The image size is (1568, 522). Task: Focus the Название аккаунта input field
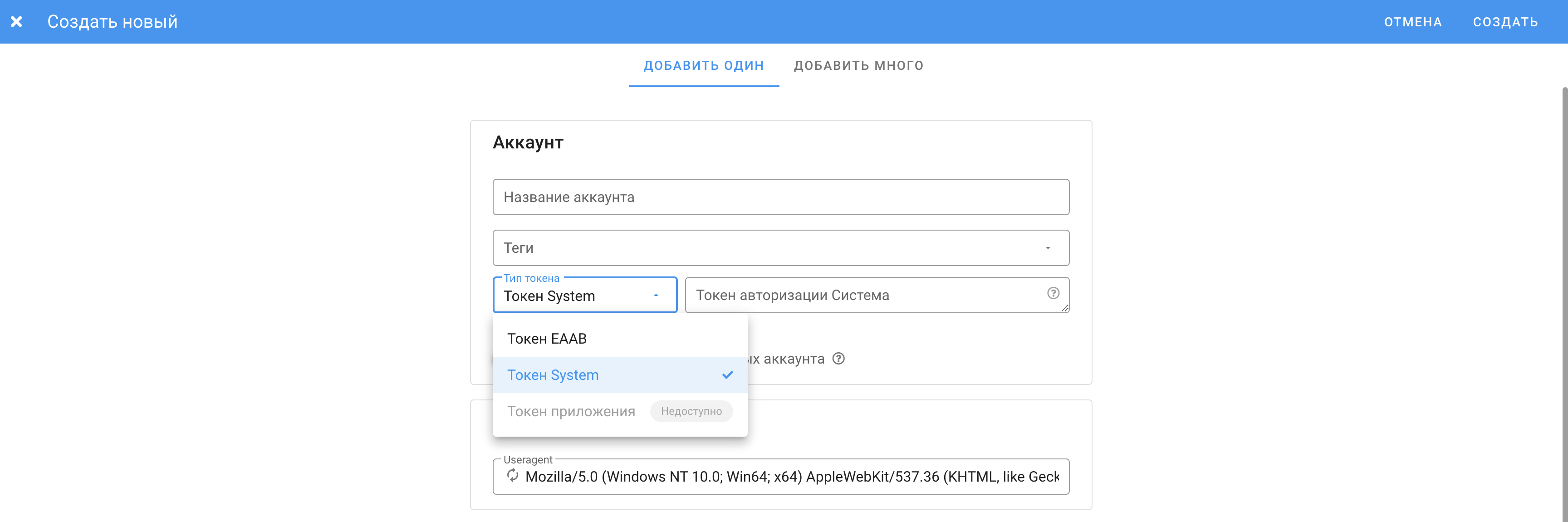(x=780, y=197)
